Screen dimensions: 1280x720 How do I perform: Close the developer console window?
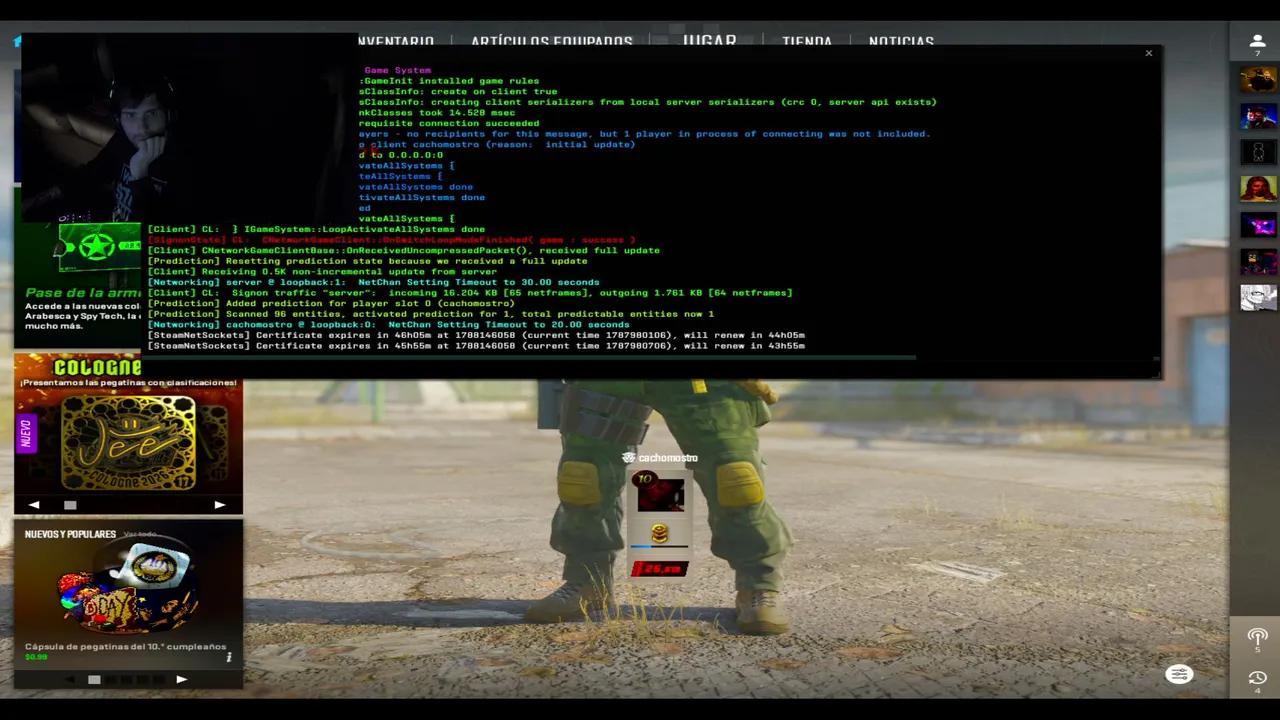click(1148, 53)
